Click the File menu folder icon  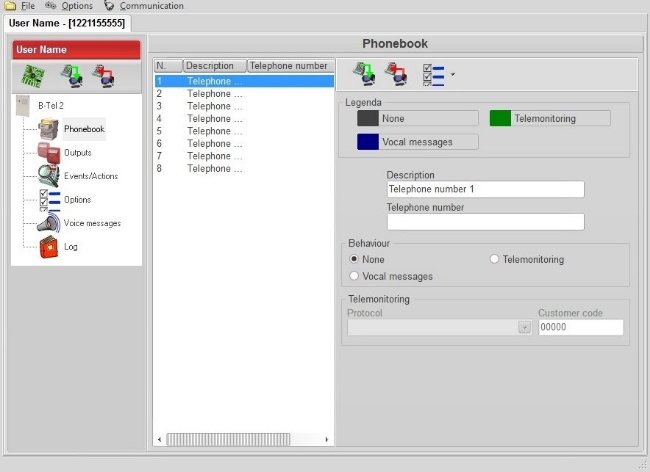[10, 5]
